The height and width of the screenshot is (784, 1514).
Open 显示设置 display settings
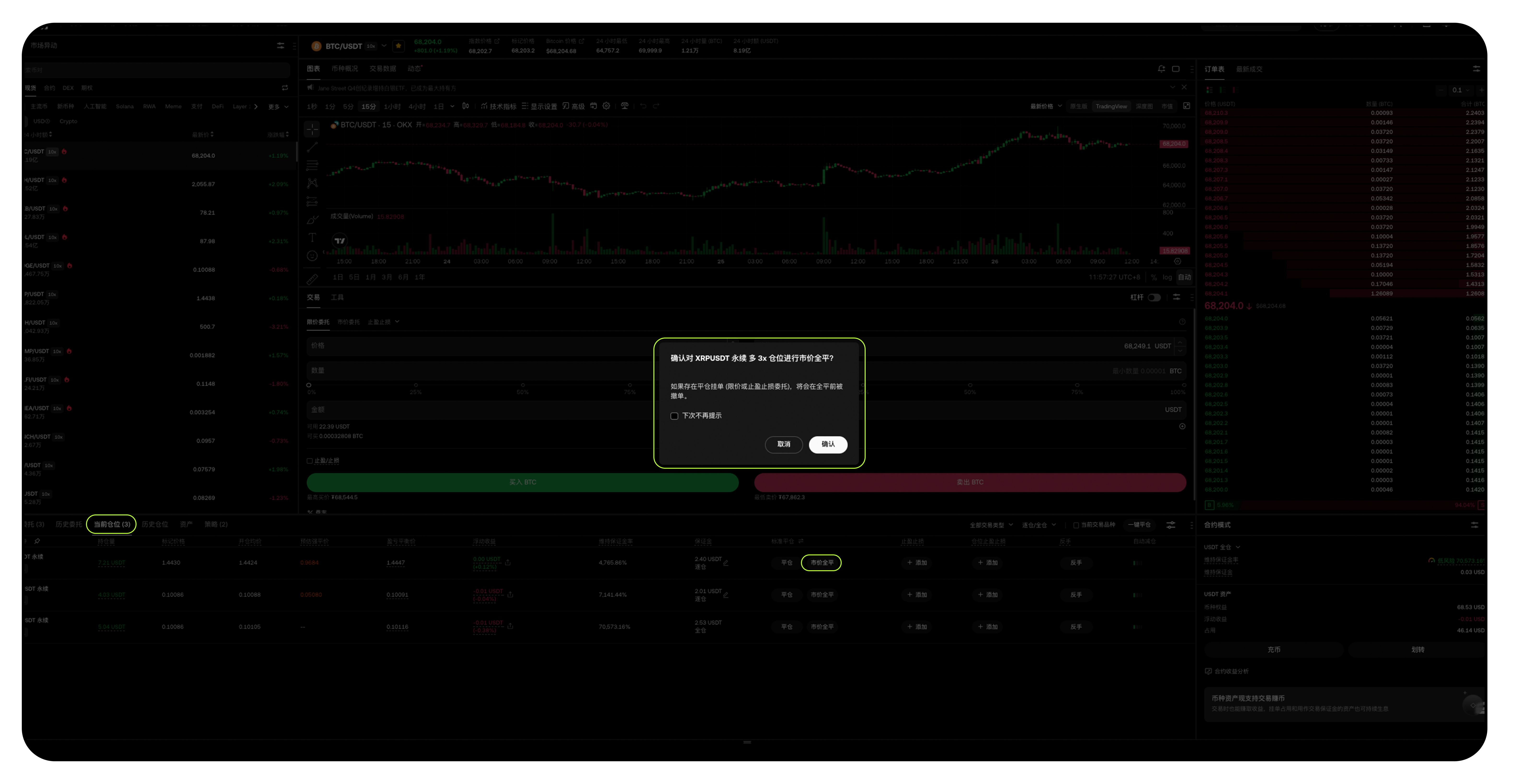[x=539, y=106]
